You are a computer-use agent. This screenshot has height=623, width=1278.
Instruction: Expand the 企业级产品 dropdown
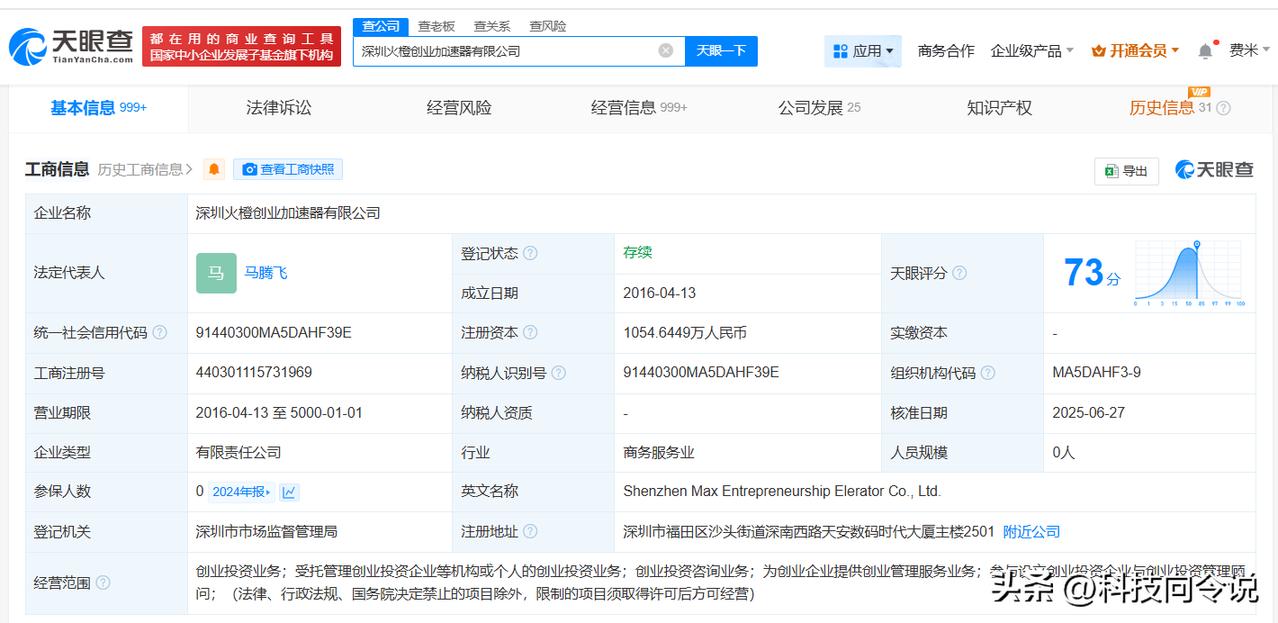click(1032, 51)
